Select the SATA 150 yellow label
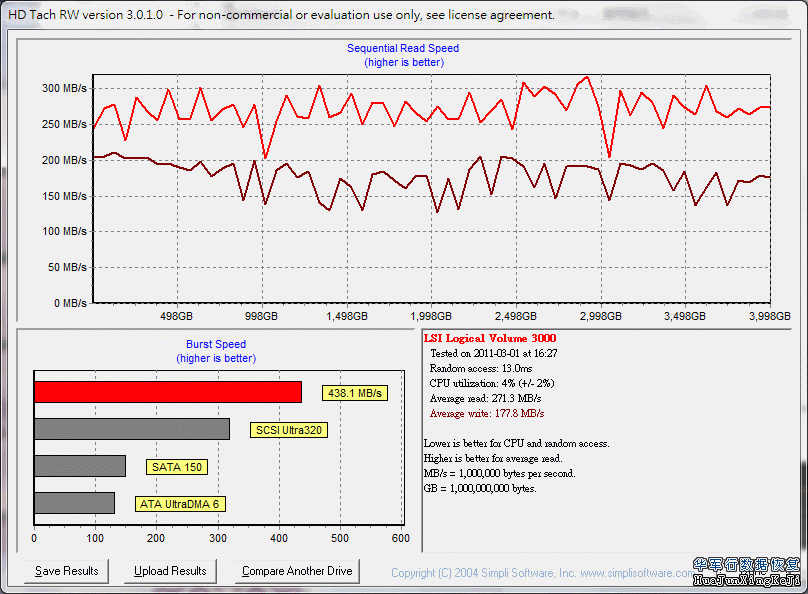Screen dimensions: 808x594 [x=178, y=467]
